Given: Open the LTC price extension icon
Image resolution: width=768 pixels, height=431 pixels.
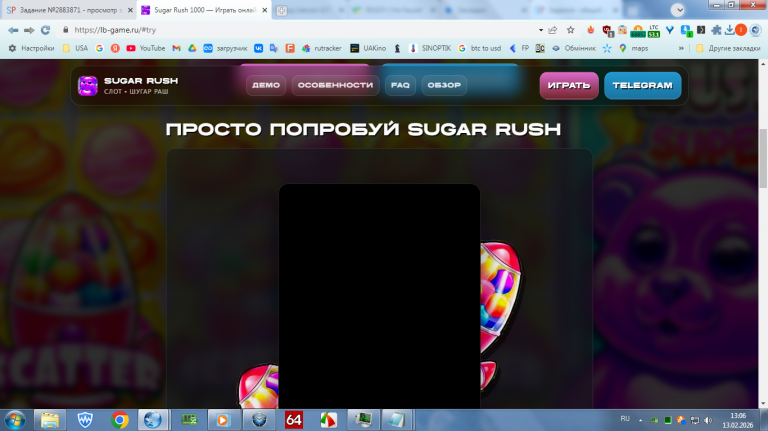Looking at the screenshot, I should tap(654, 31).
